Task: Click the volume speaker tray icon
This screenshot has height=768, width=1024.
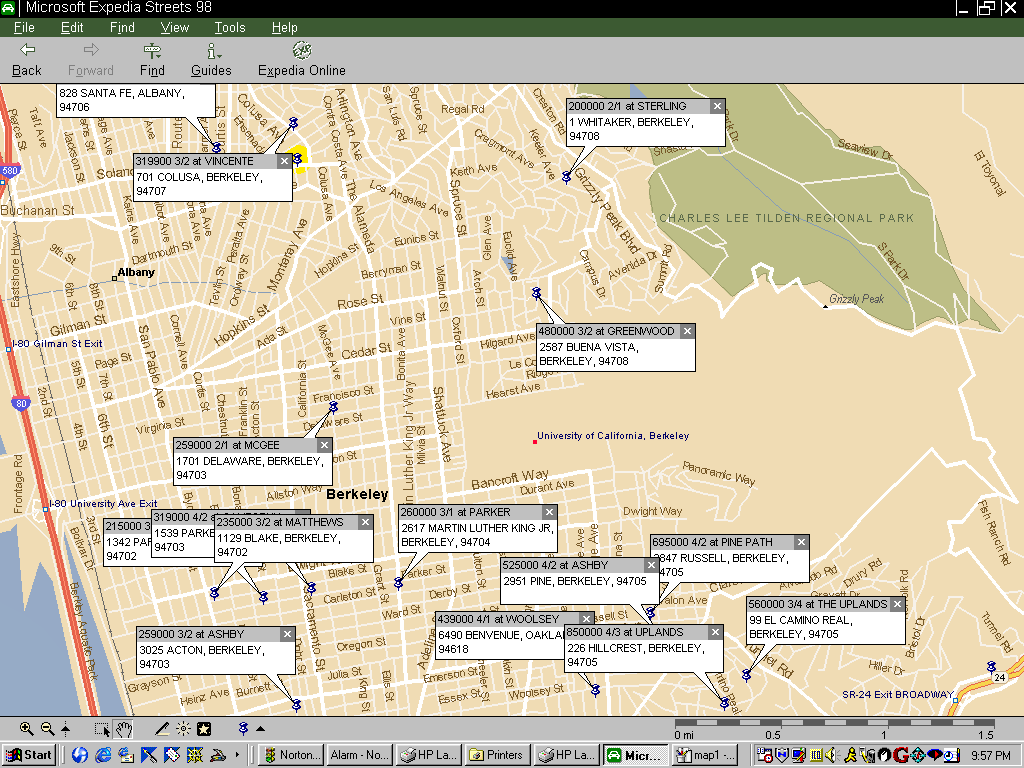Action: [x=831, y=755]
